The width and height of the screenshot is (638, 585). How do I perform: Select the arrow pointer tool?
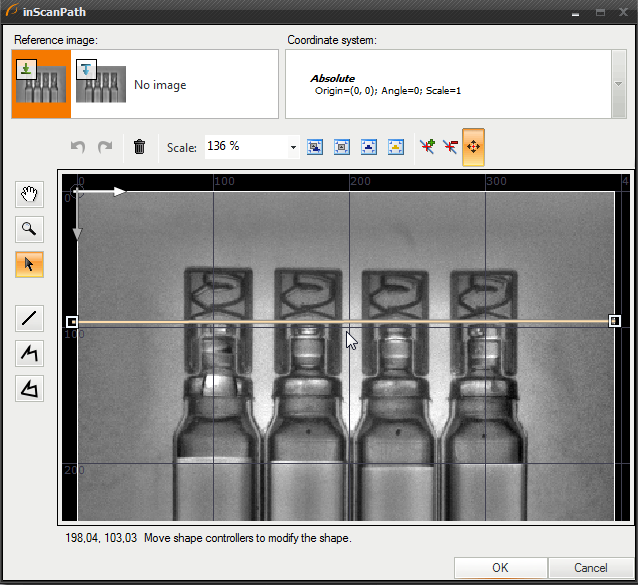point(29,264)
